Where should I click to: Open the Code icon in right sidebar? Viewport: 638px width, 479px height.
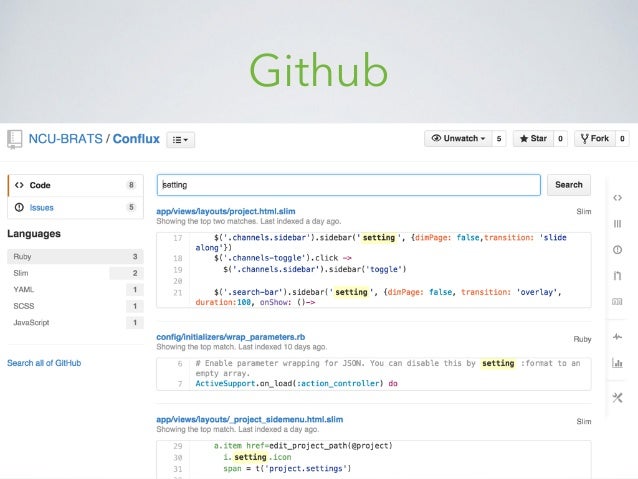pyautogui.click(x=617, y=198)
